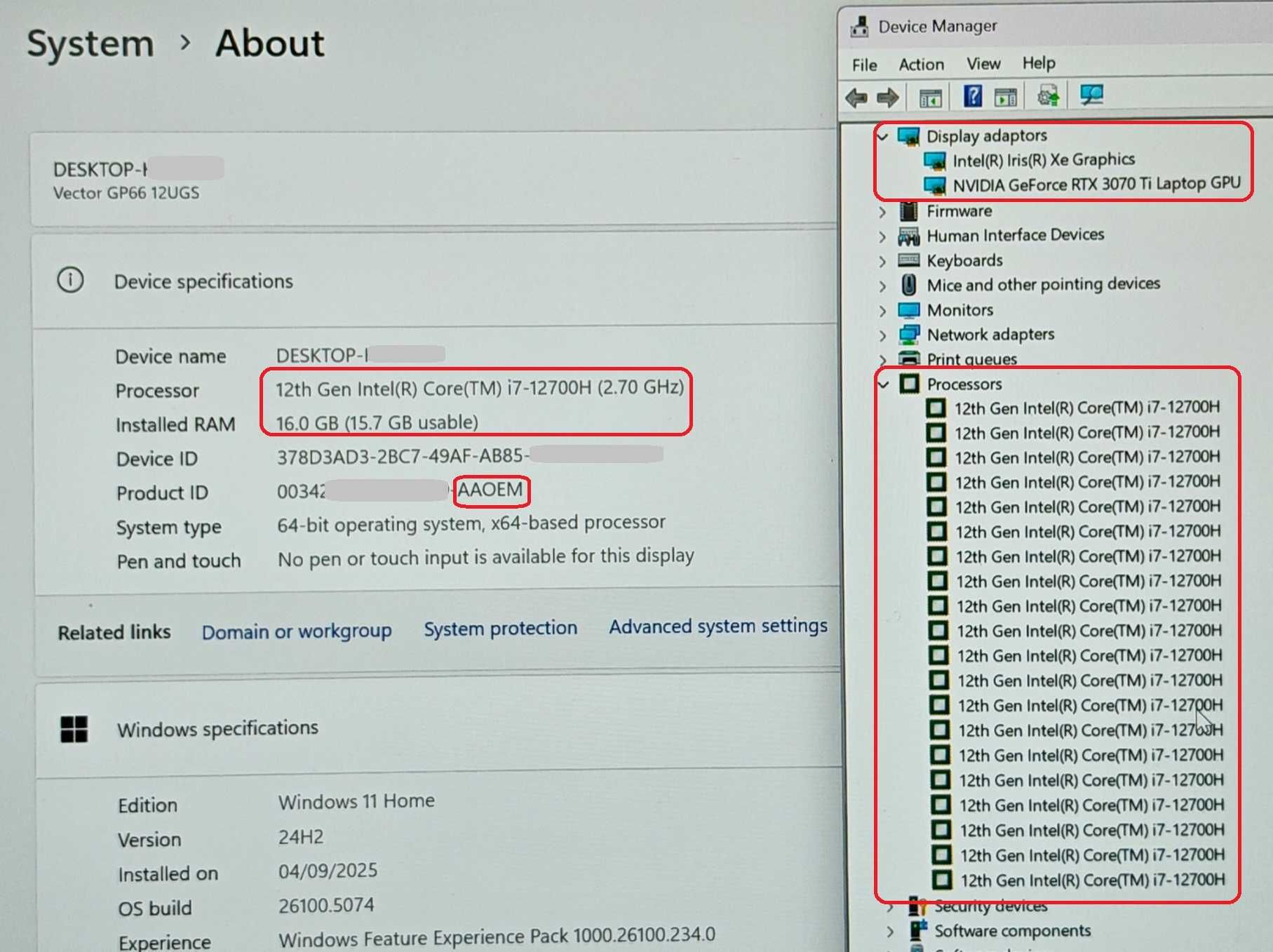Collapse the Processors tree node
The height and width of the screenshot is (952, 1273).
pos(884,384)
